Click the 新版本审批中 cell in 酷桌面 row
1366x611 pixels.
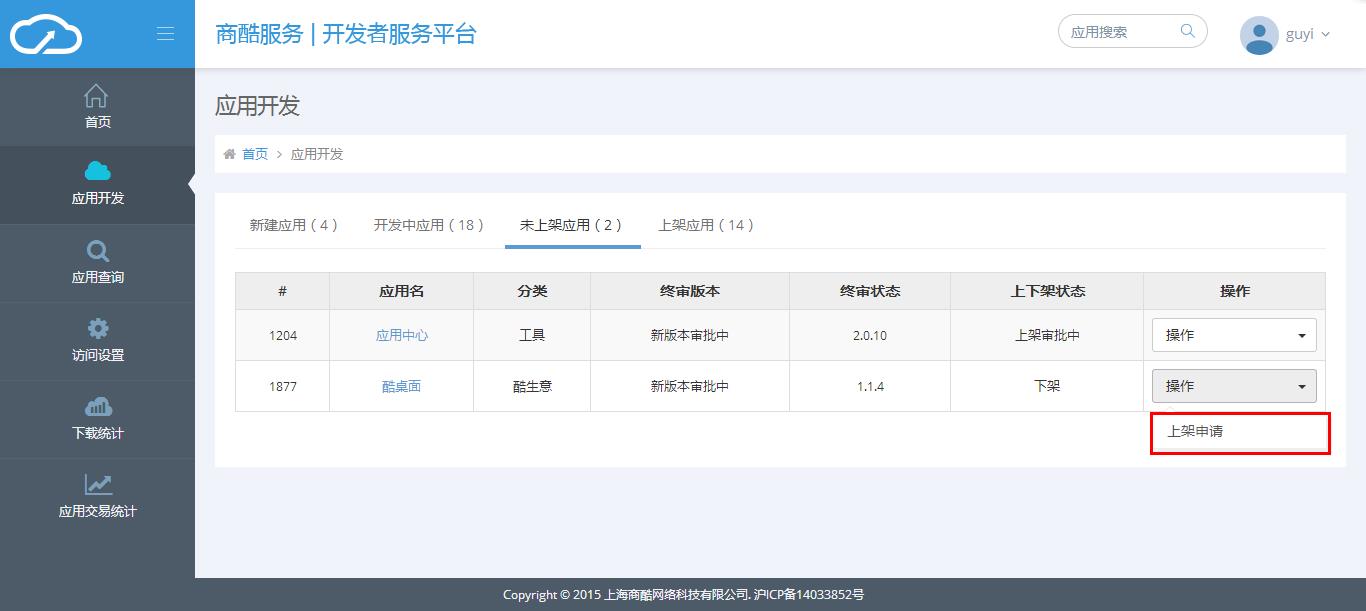pos(690,386)
